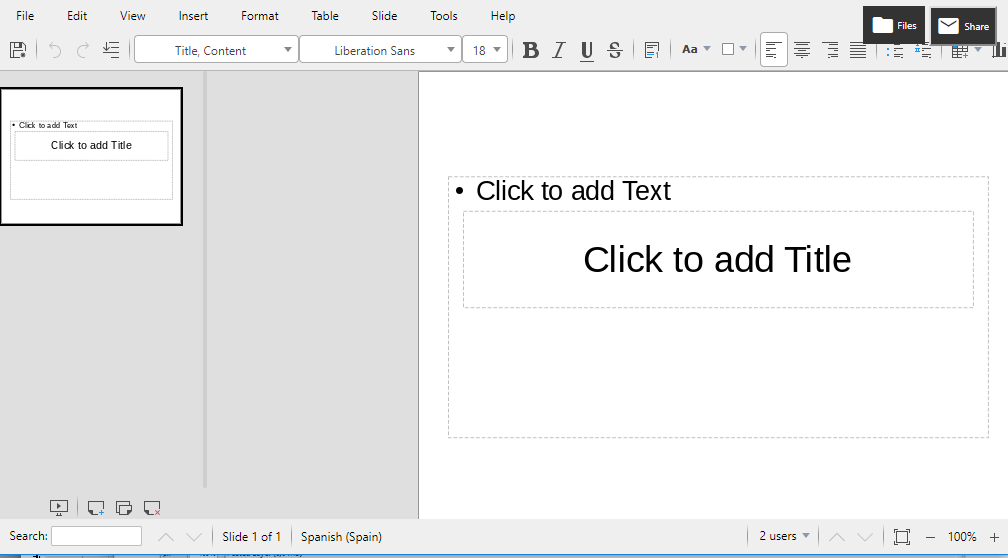Click the Save document icon

pyautogui.click(x=18, y=50)
